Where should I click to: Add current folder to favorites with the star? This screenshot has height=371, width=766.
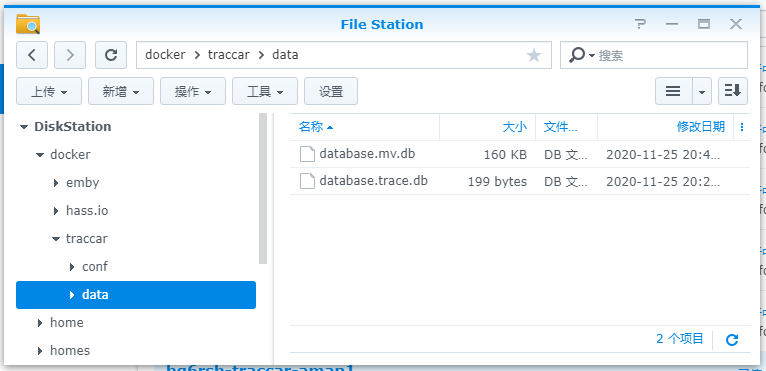click(533, 55)
